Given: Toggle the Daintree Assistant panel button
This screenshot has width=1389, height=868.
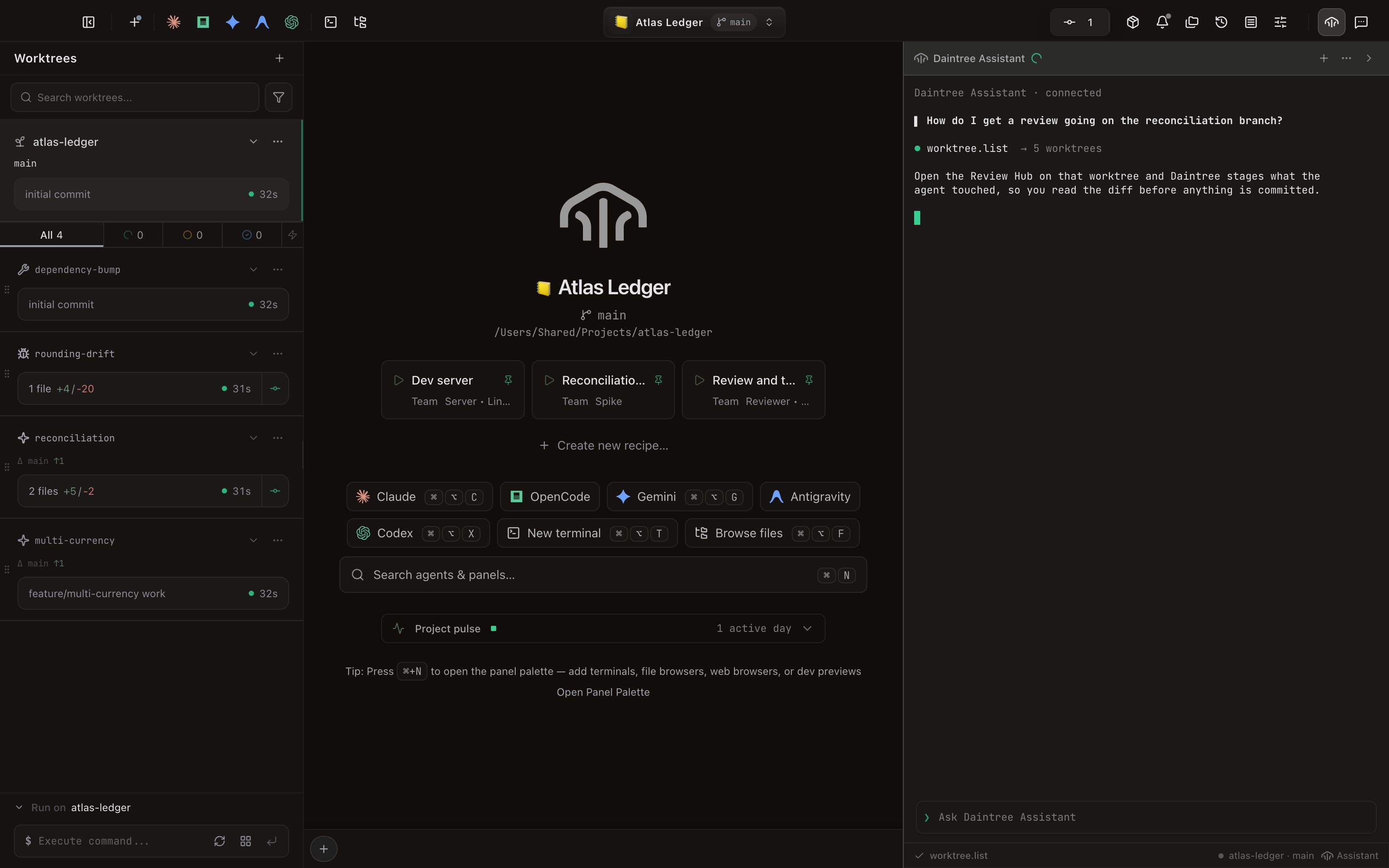Looking at the screenshot, I should tap(1332, 23).
